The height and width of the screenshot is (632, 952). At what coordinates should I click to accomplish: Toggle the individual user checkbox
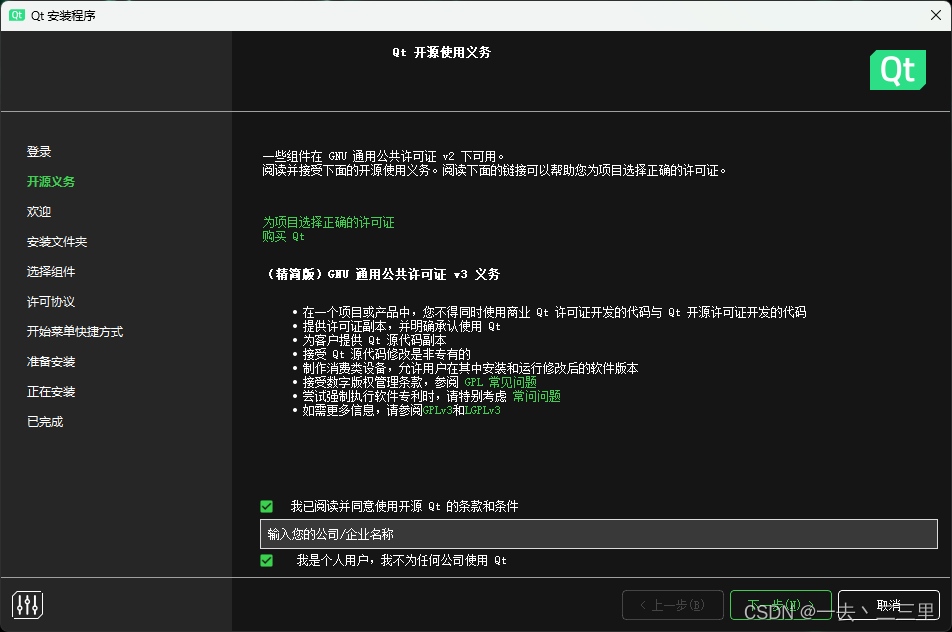267,560
